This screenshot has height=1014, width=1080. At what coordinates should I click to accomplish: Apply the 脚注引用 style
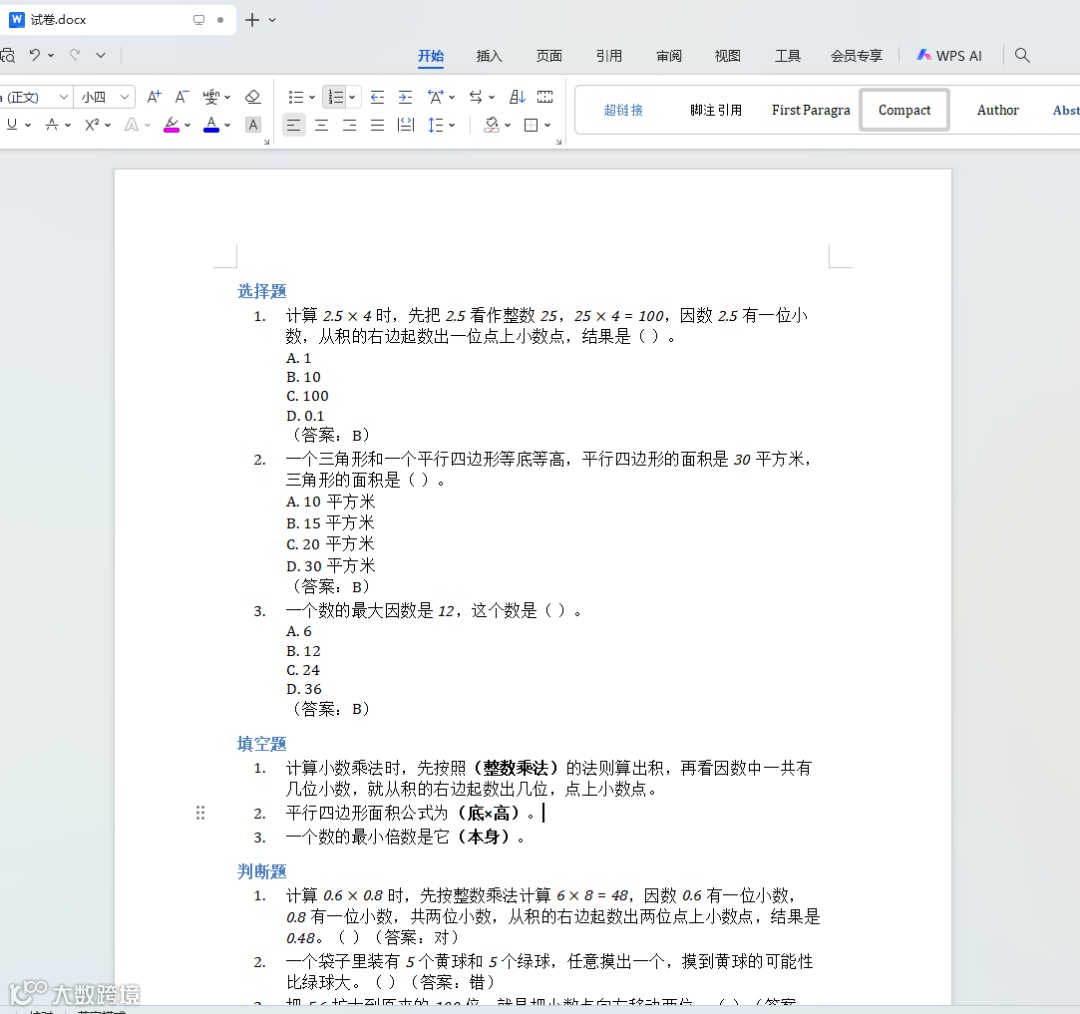click(x=716, y=110)
